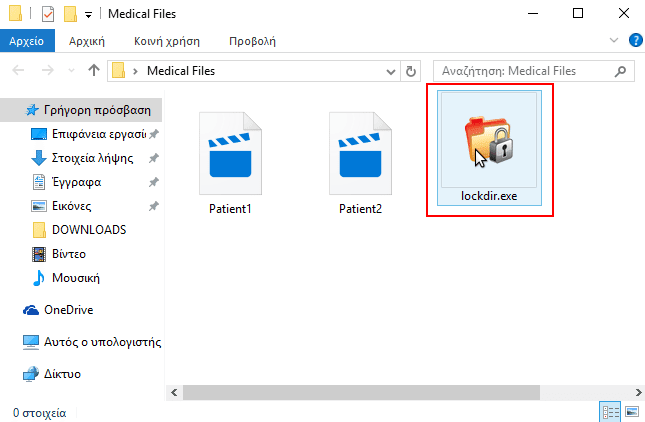Open the Προβολή ribbon tab
Viewport: 645px width, 422px height.
[252, 41]
